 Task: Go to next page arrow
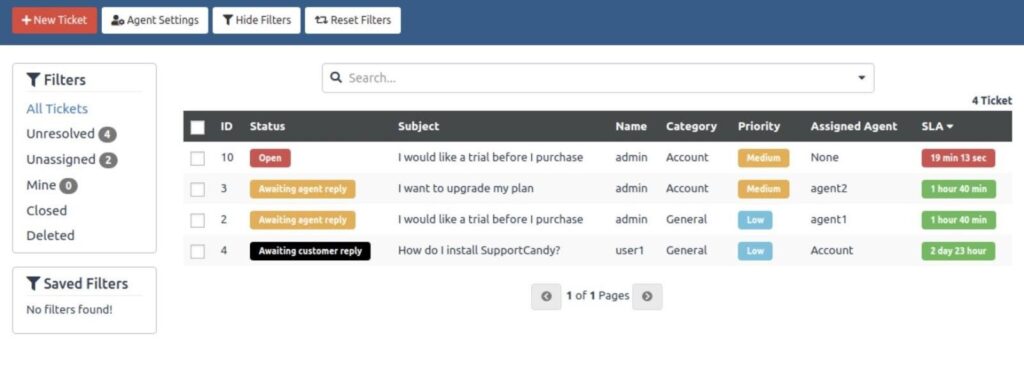[647, 296]
